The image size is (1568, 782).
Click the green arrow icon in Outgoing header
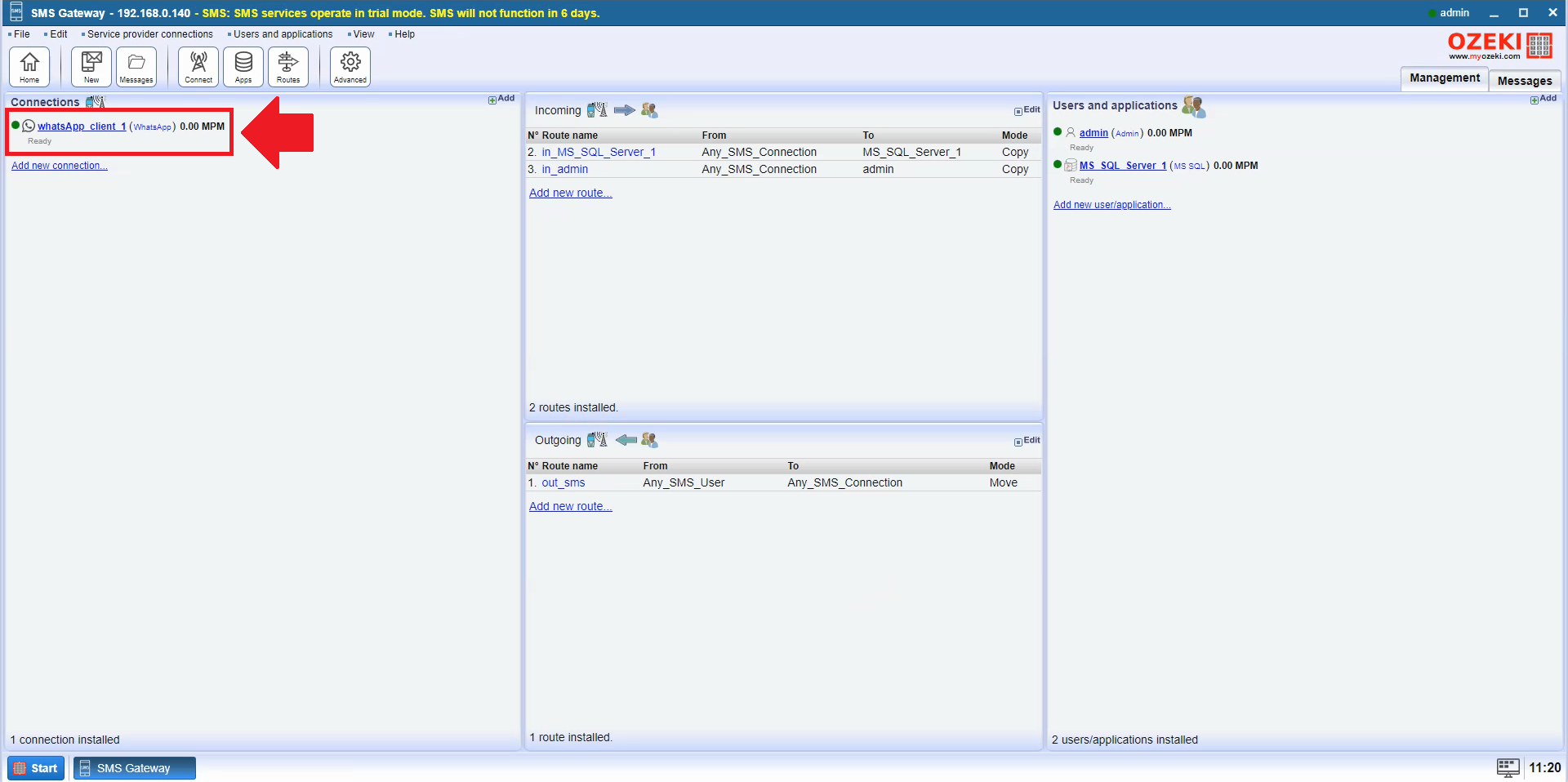(x=626, y=439)
